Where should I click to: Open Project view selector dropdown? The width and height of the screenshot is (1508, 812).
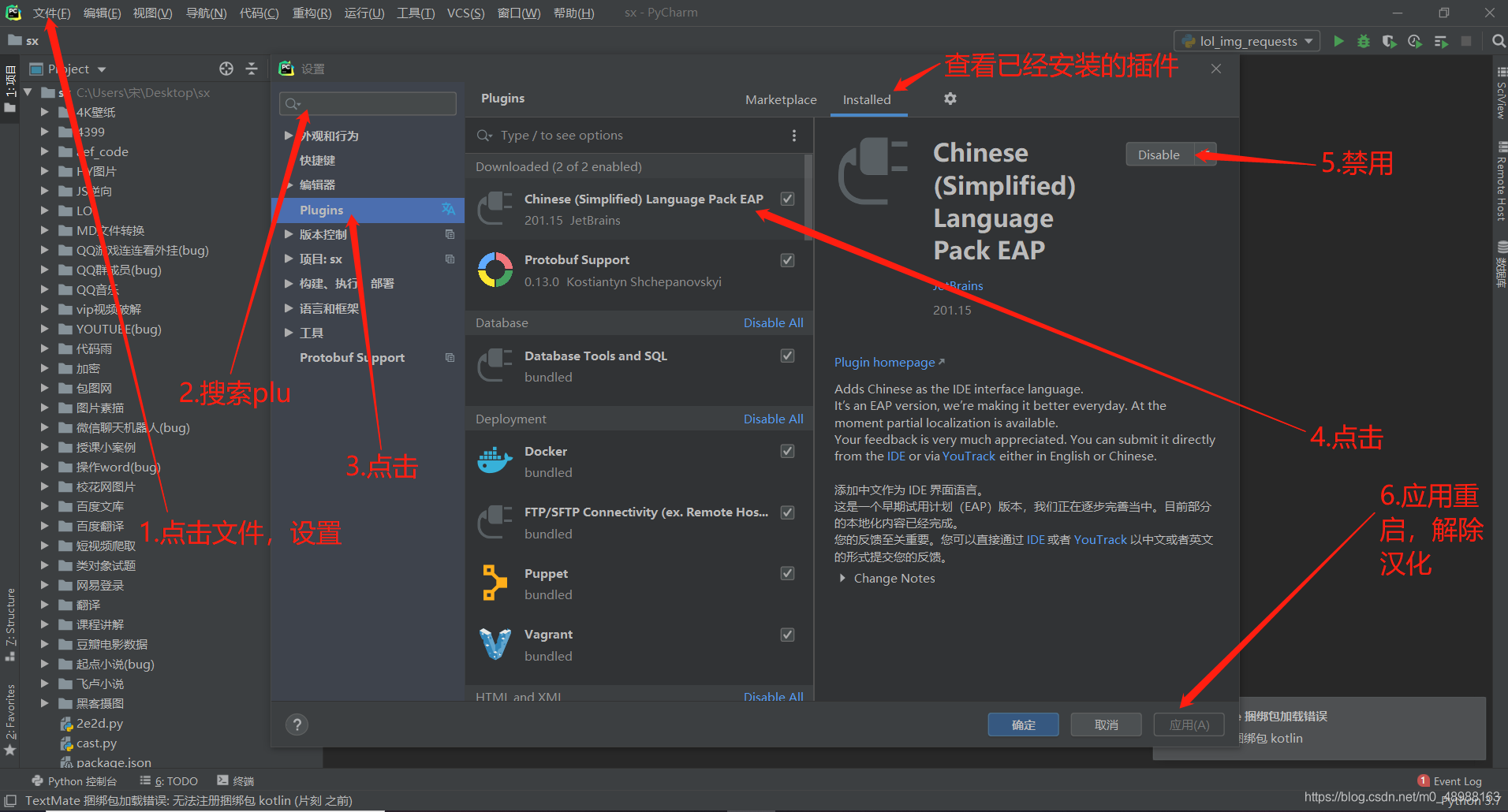[x=69, y=69]
